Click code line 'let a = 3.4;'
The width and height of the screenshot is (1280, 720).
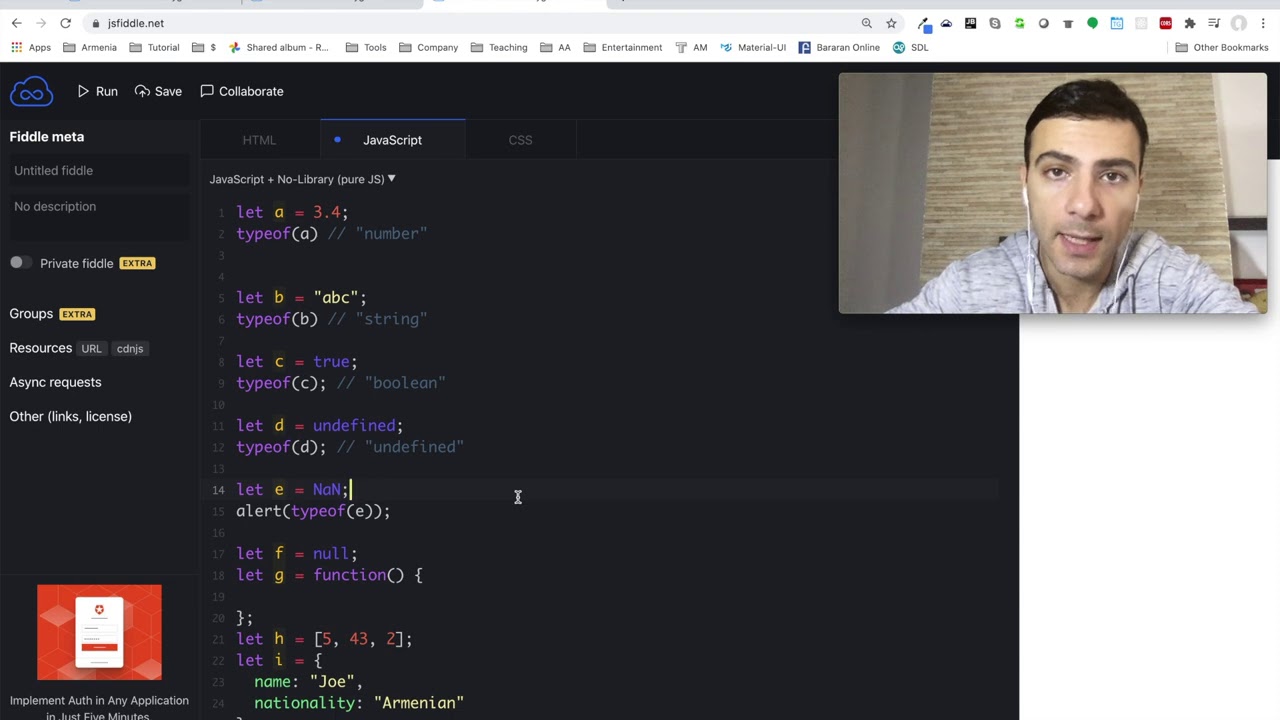click(x=292, y=212)
